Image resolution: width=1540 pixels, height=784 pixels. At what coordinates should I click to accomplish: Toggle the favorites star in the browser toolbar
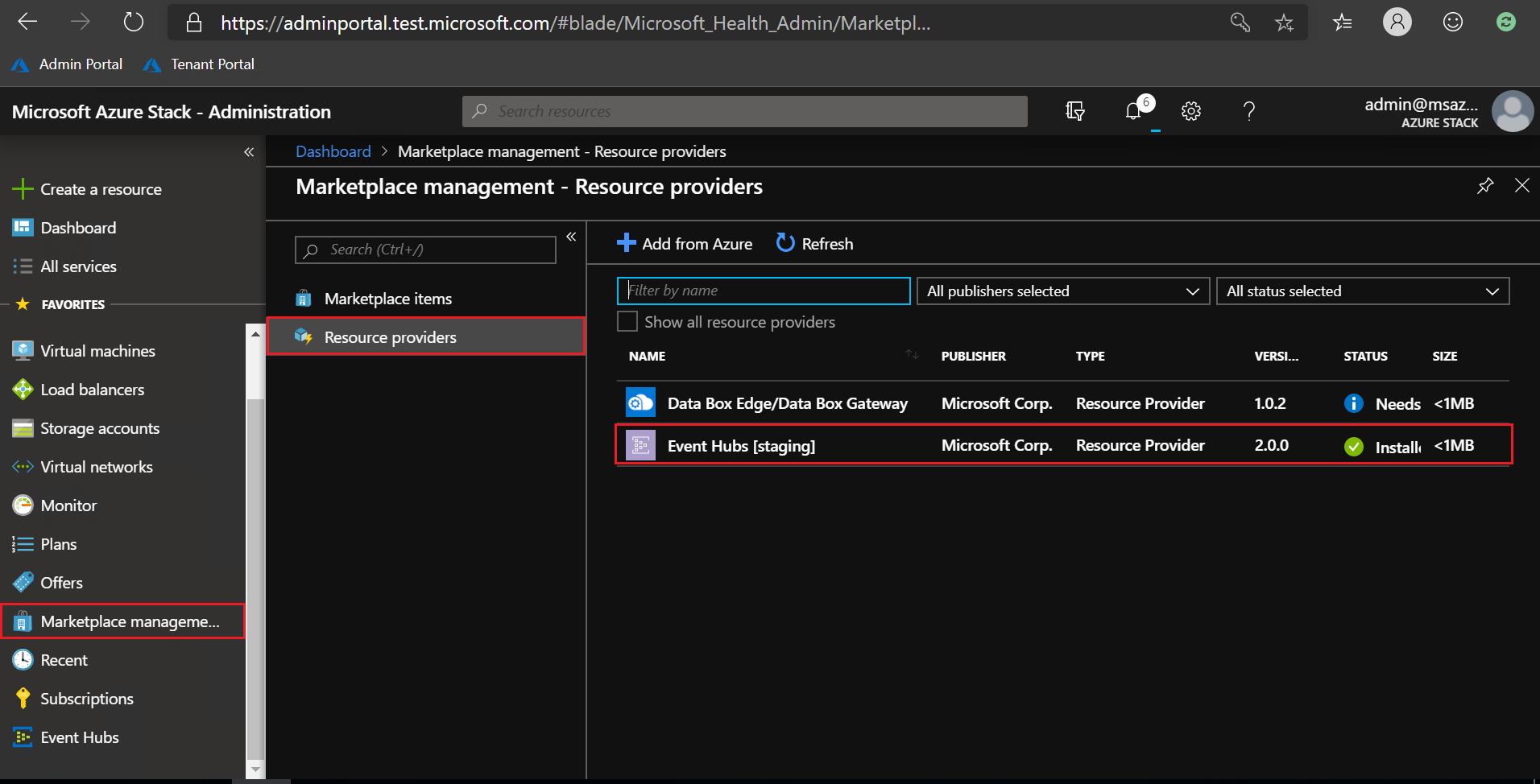point(1284,22)
